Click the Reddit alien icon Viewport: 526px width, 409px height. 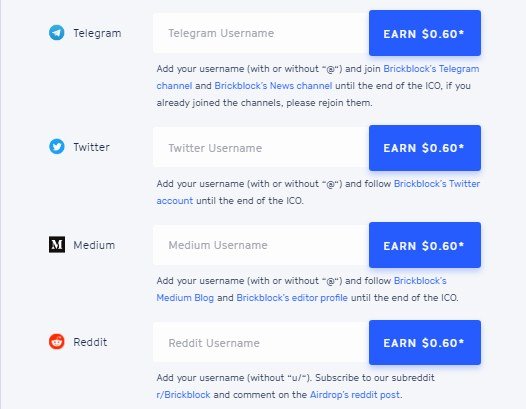click(x=57, y=342)
